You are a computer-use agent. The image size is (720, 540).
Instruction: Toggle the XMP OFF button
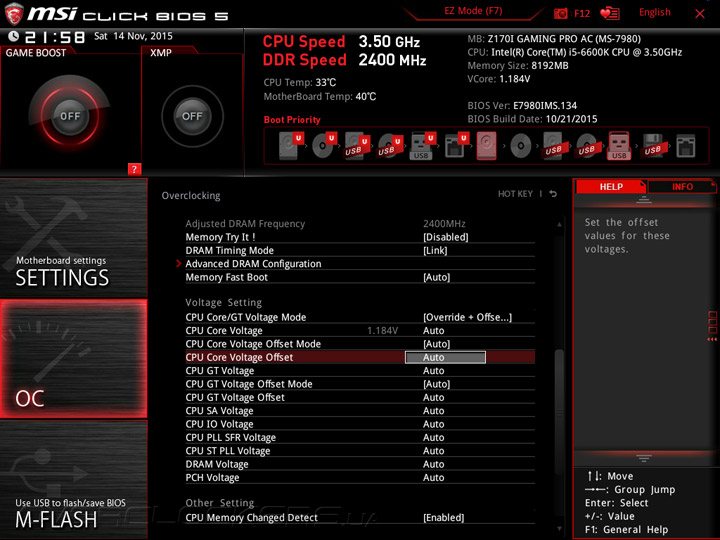point(192,116)
